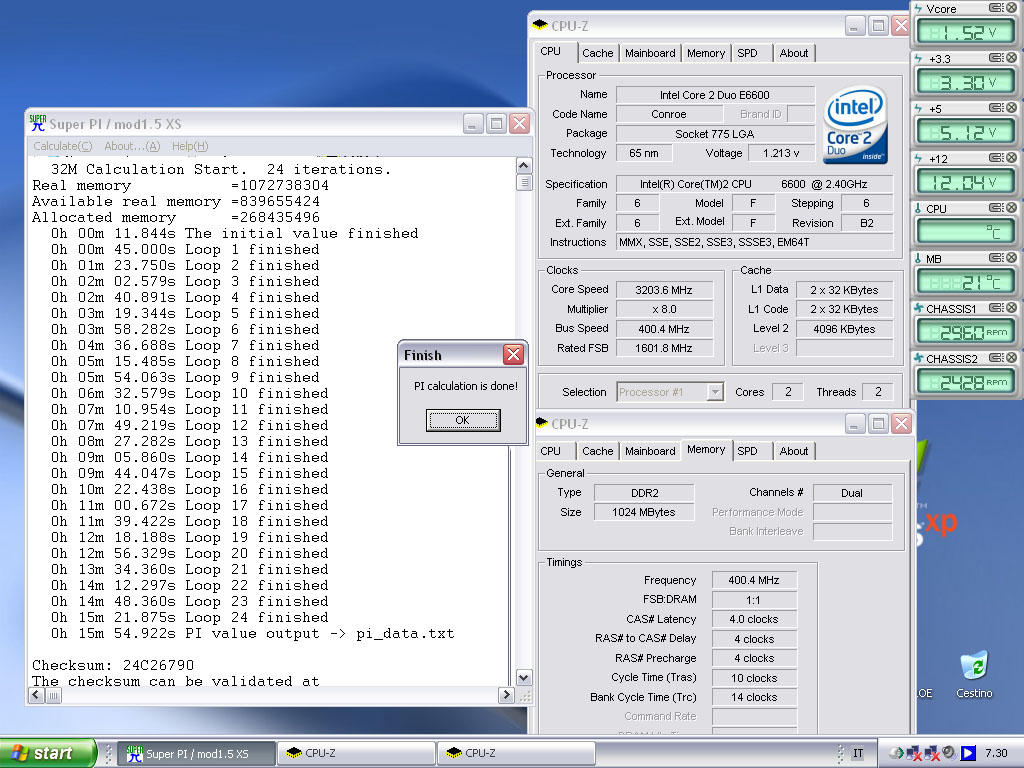Open the SPD tab in the top CPU-Z window
Viewport: 1024px width, 768px height.
[x=748, y=53]
